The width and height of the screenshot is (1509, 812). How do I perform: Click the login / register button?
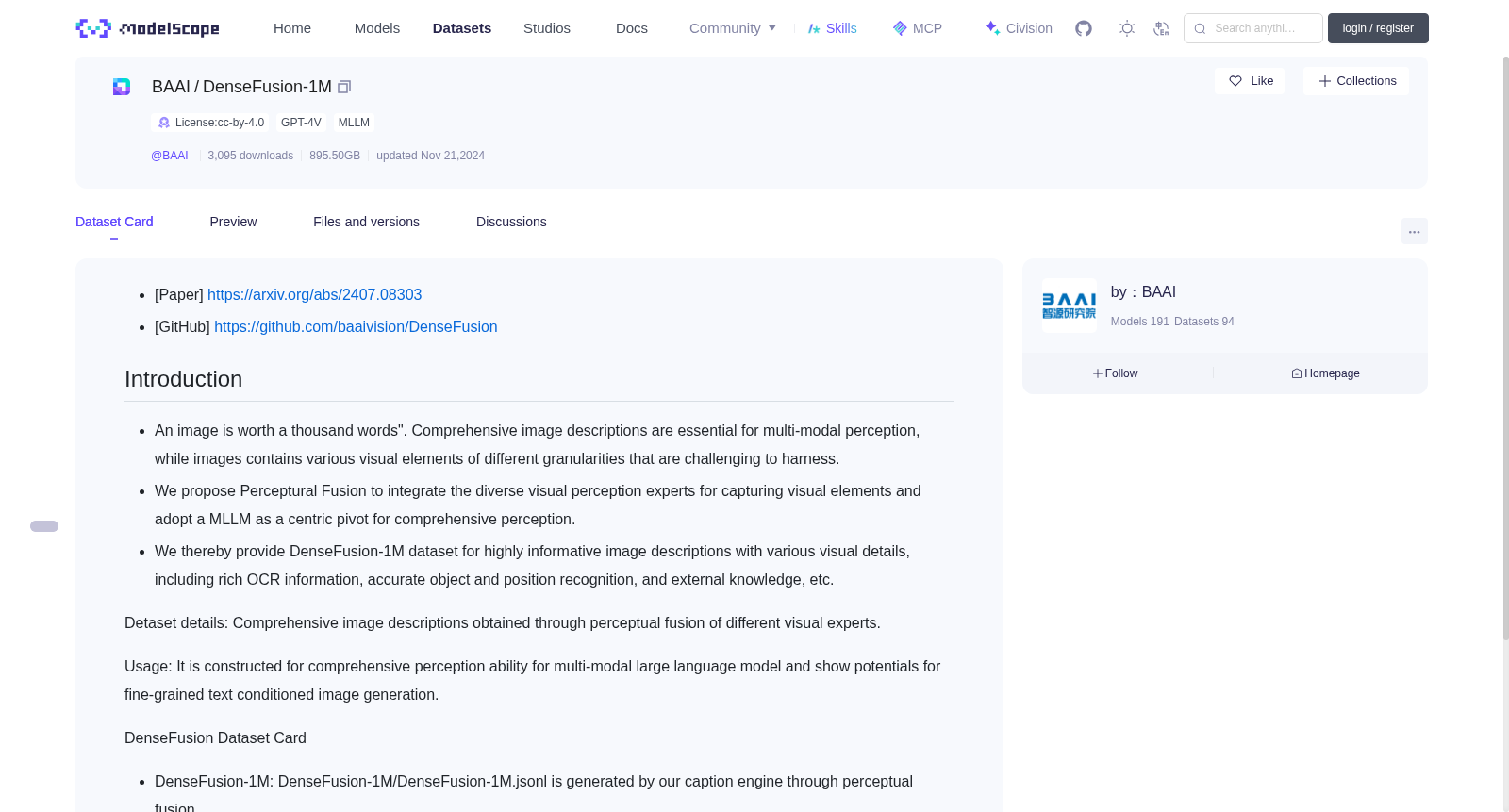tap(1378, 28)
